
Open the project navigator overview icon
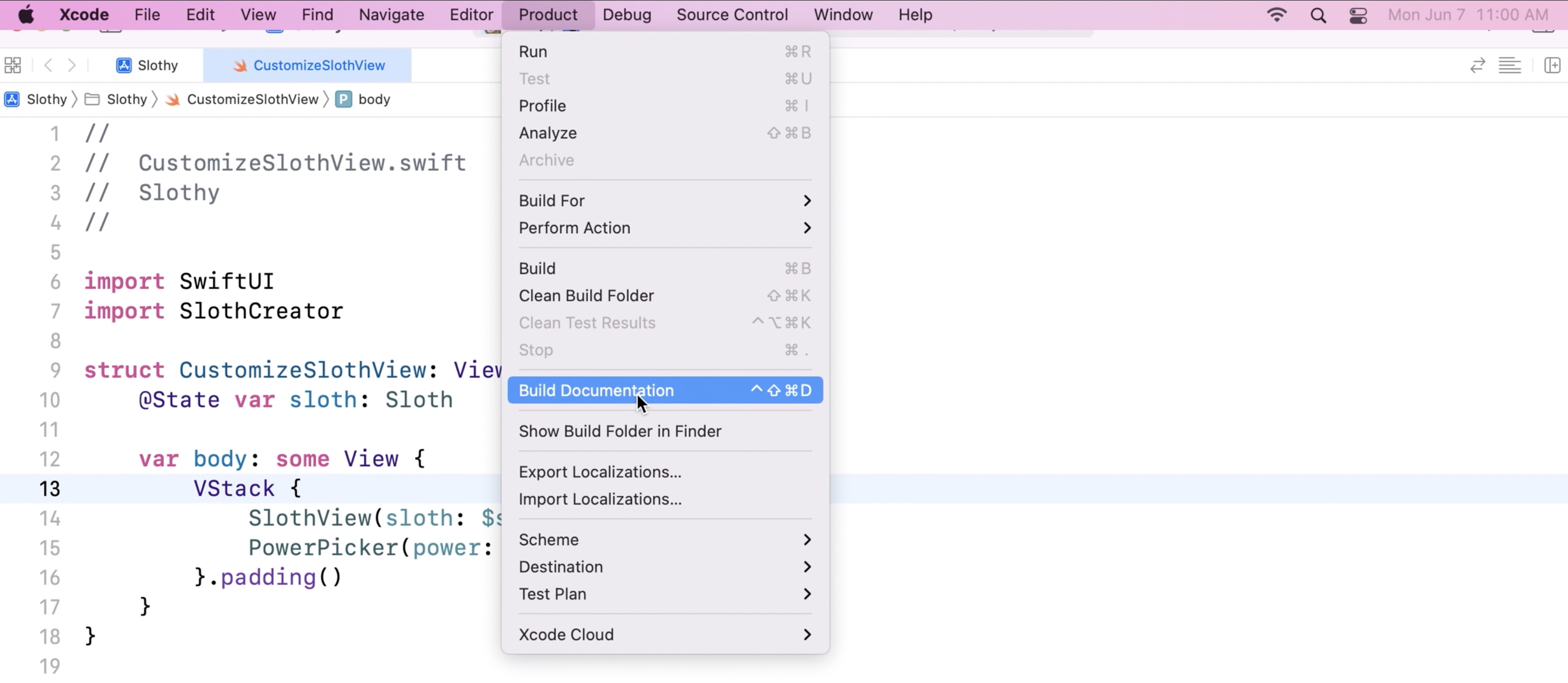[x=12, y=64]
